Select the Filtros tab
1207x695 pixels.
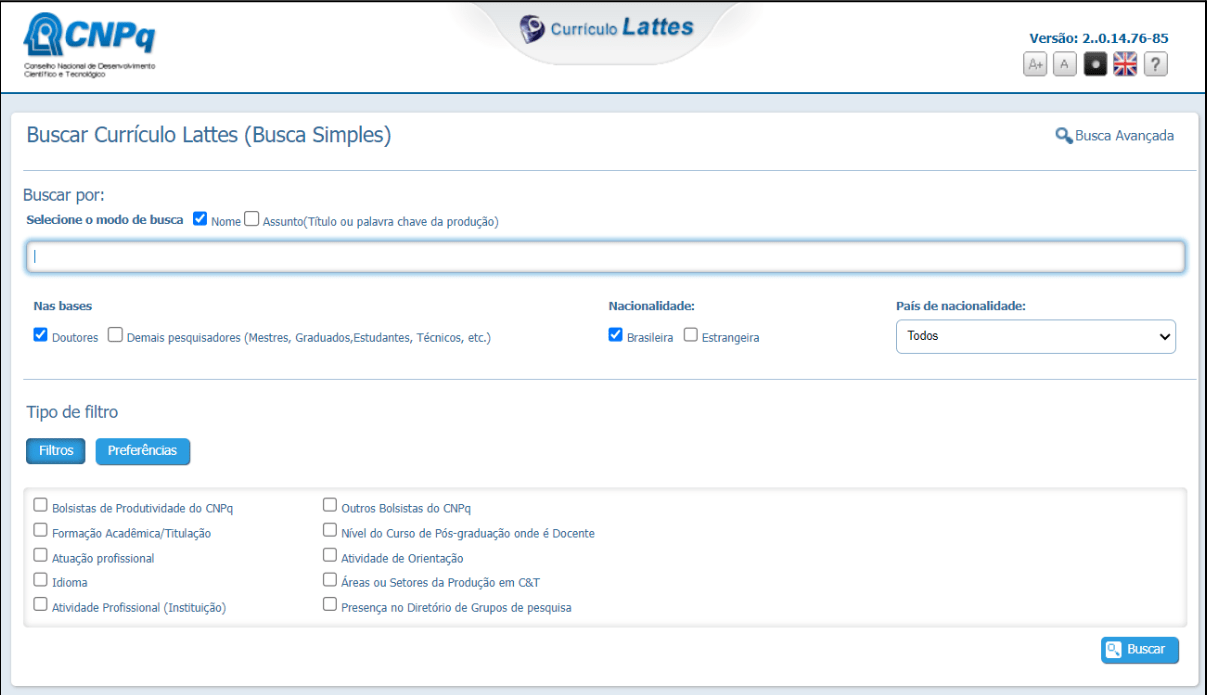56,451
